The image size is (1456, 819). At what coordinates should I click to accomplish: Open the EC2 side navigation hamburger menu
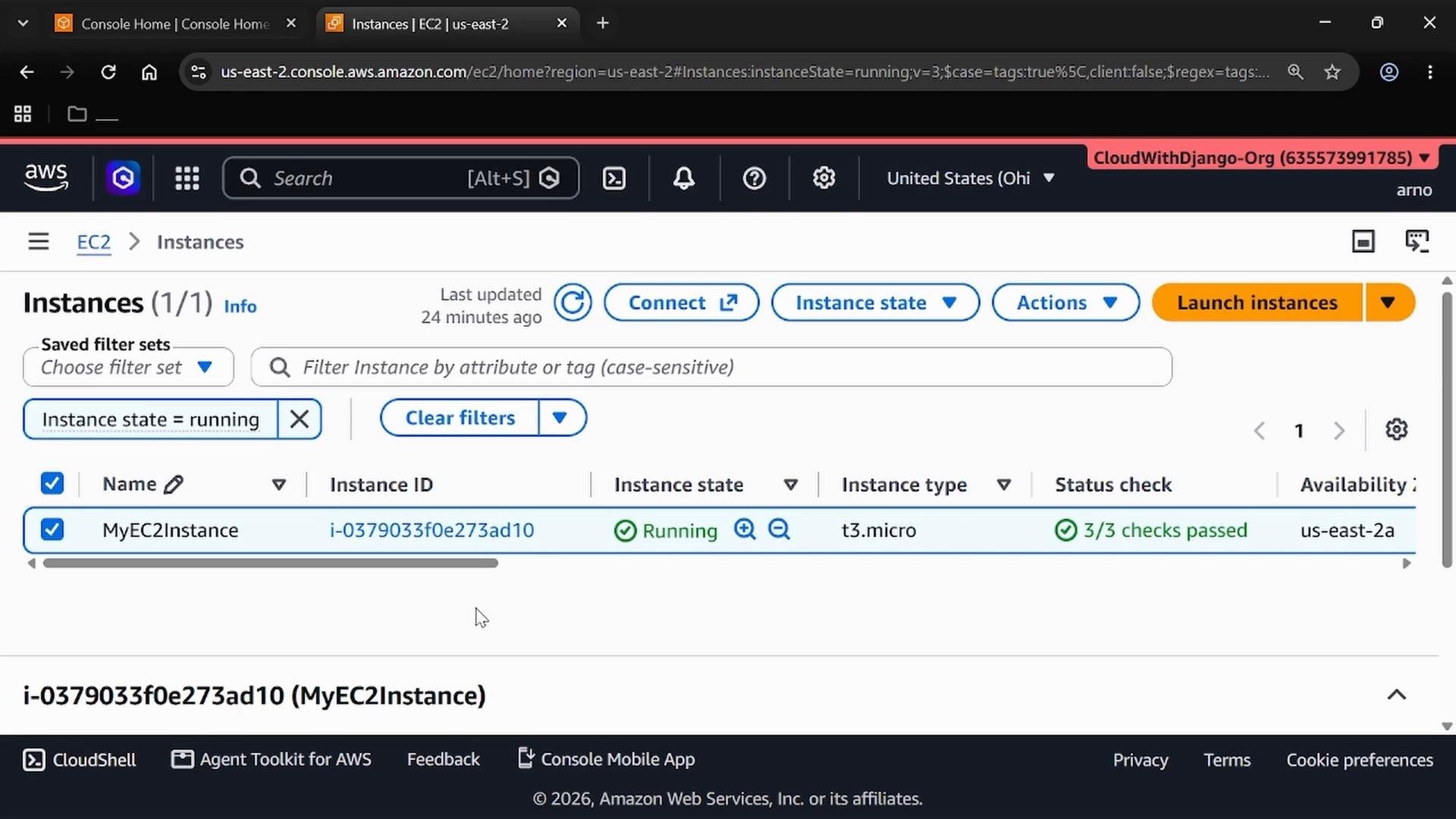tap(39, 242)
